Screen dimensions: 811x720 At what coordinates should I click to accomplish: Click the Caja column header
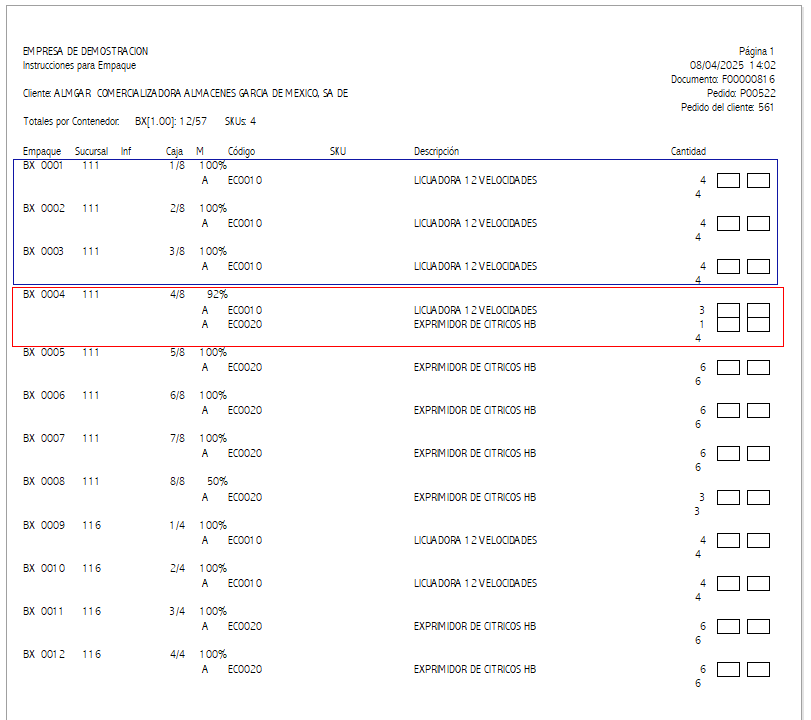pos(174,151)
